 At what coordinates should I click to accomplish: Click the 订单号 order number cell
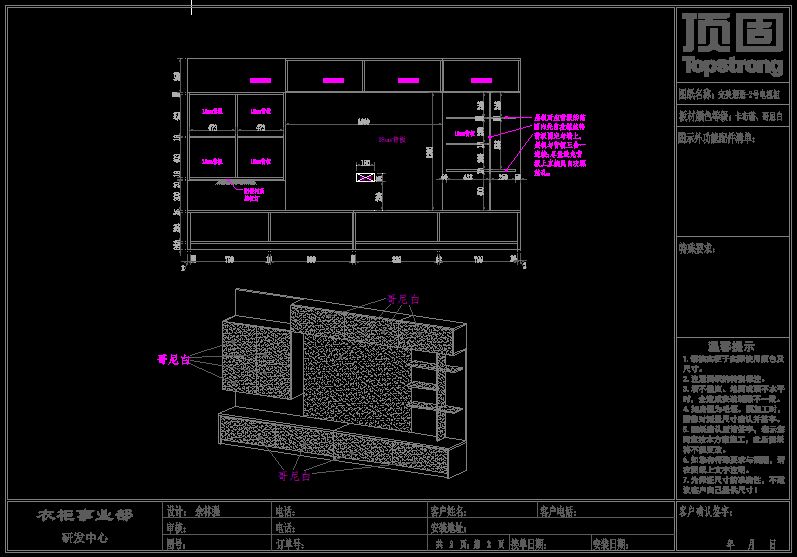click(350, 543)
